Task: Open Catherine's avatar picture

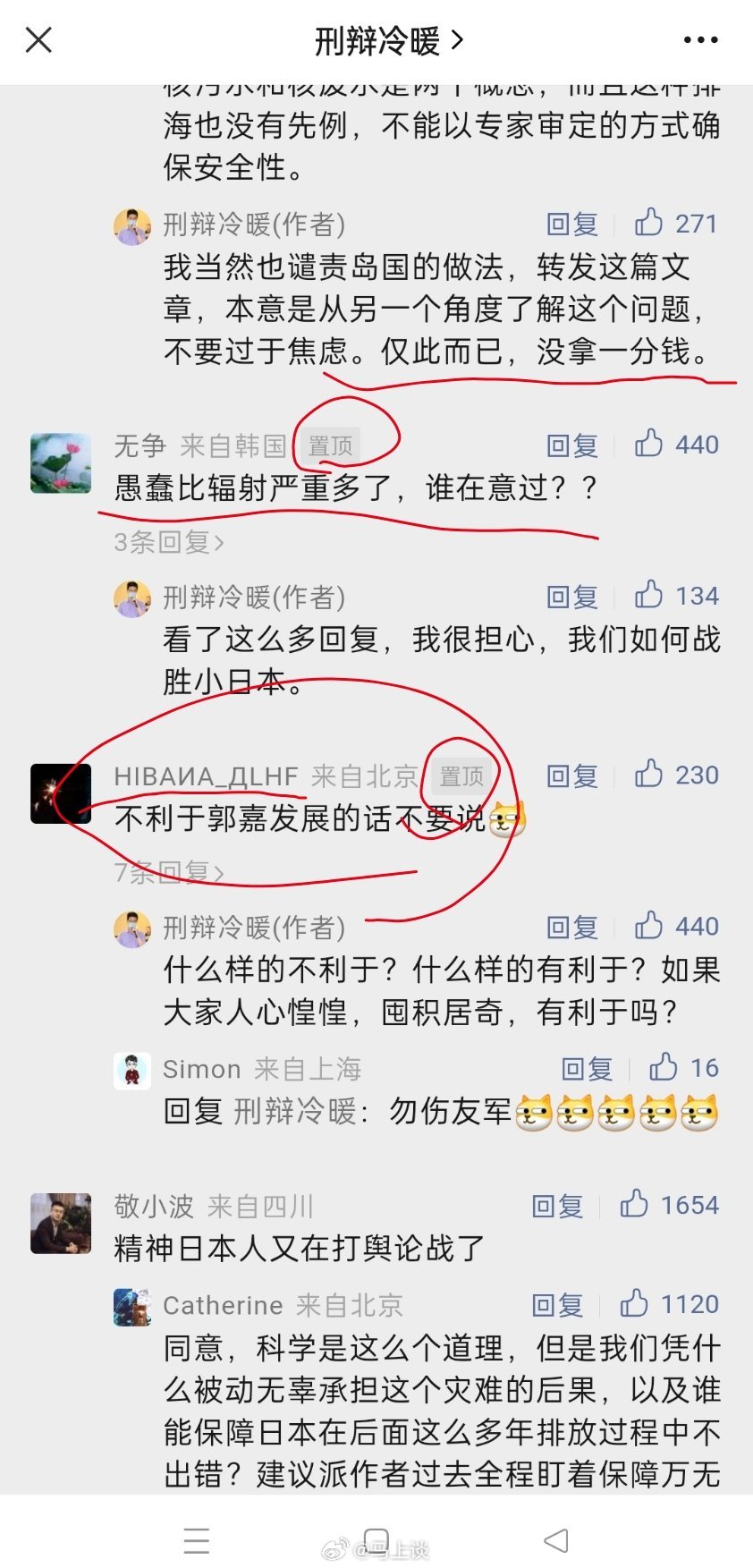Action: [132, 1307]
